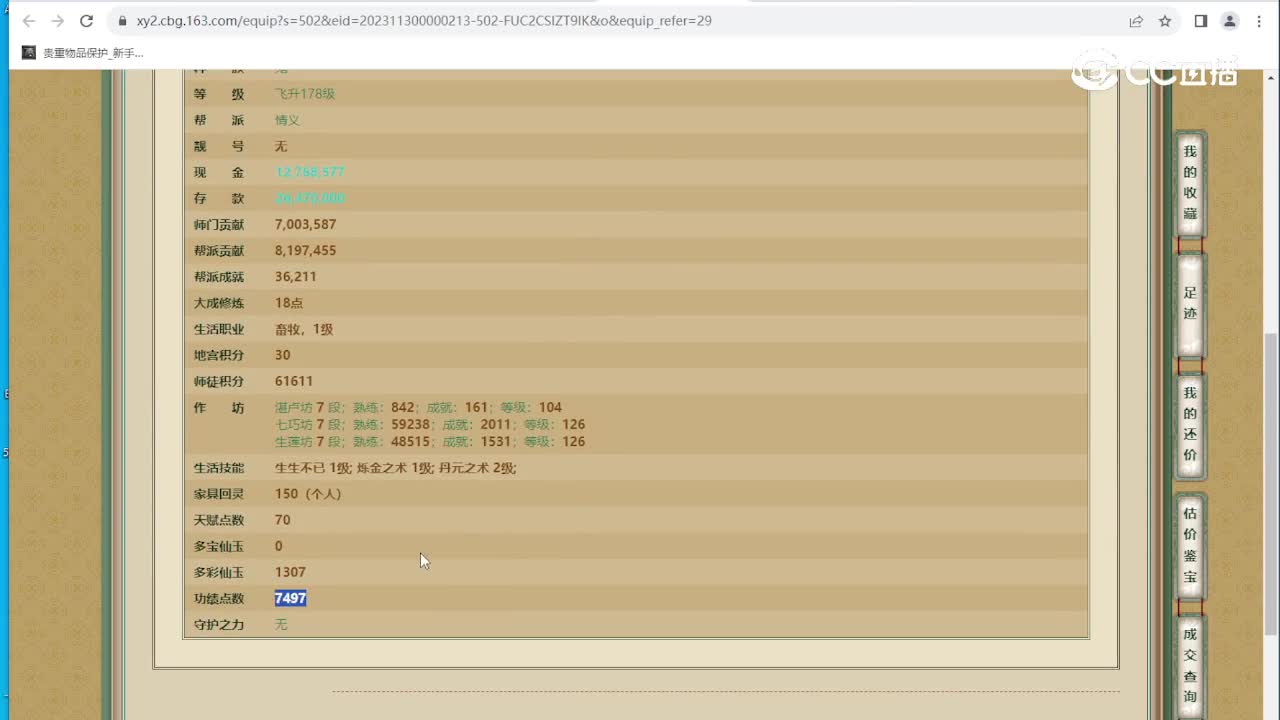Select 师门贡献 value 7,003,587

[x=306, y=224]
